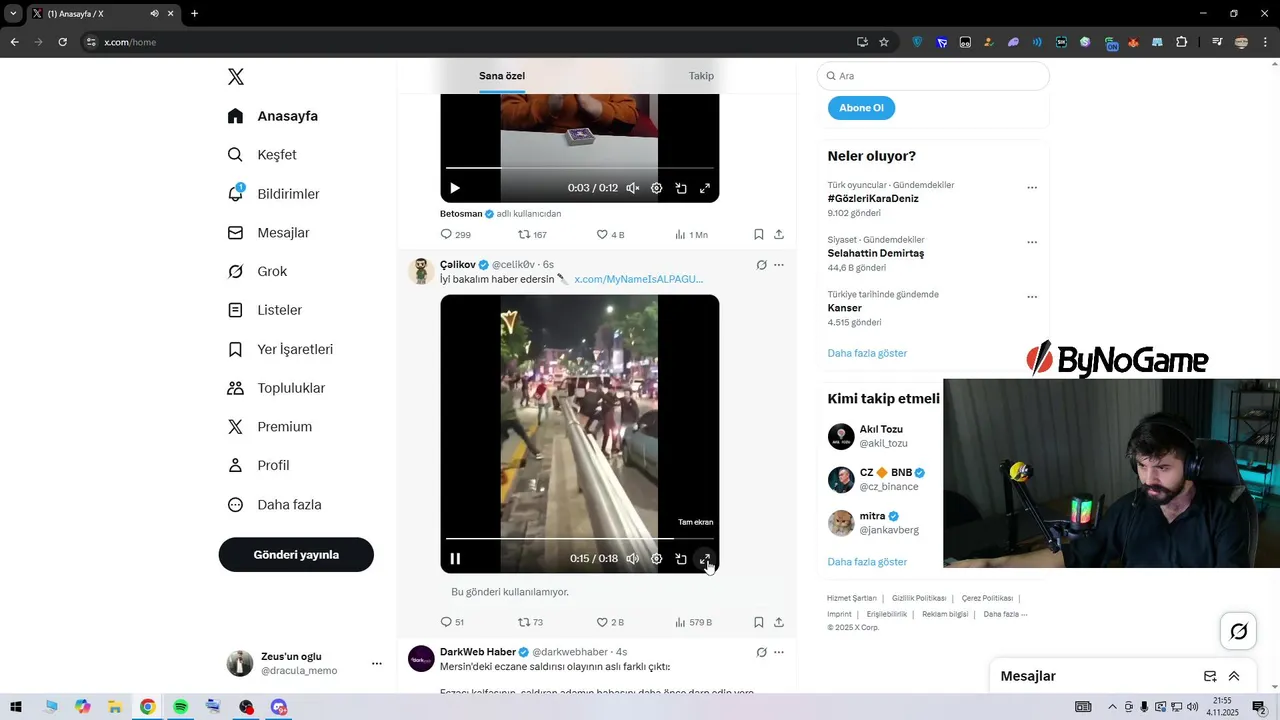Open Profil page
This screenshot has width=1280, height=720.
tap(258, 466)
